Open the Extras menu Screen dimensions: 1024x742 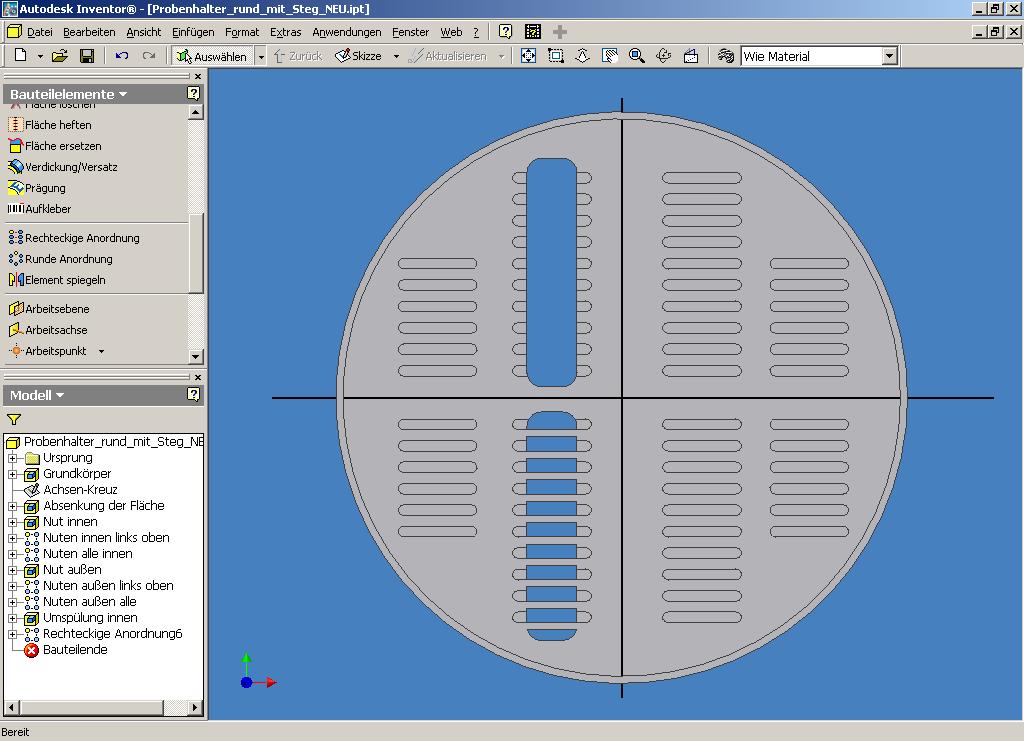(285, 32)
